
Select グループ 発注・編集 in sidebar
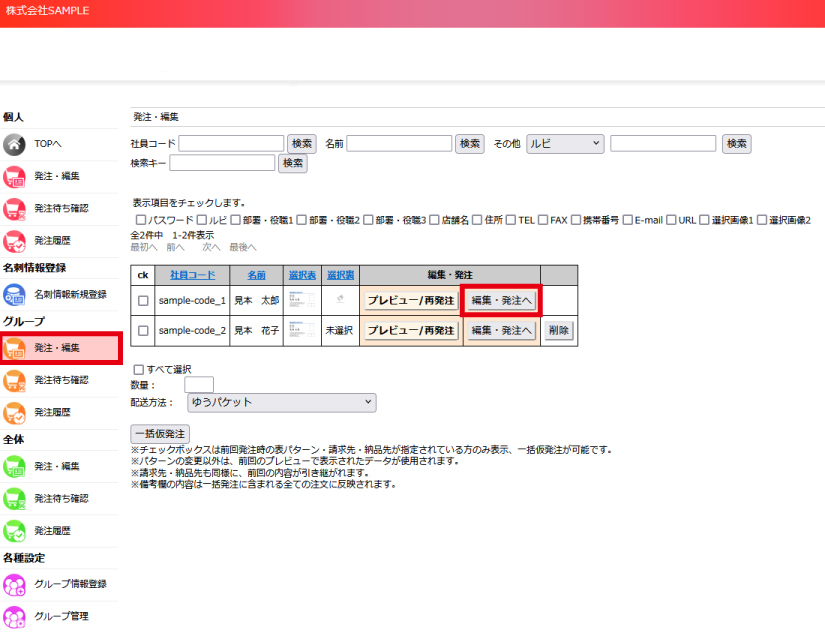[58, 348]
